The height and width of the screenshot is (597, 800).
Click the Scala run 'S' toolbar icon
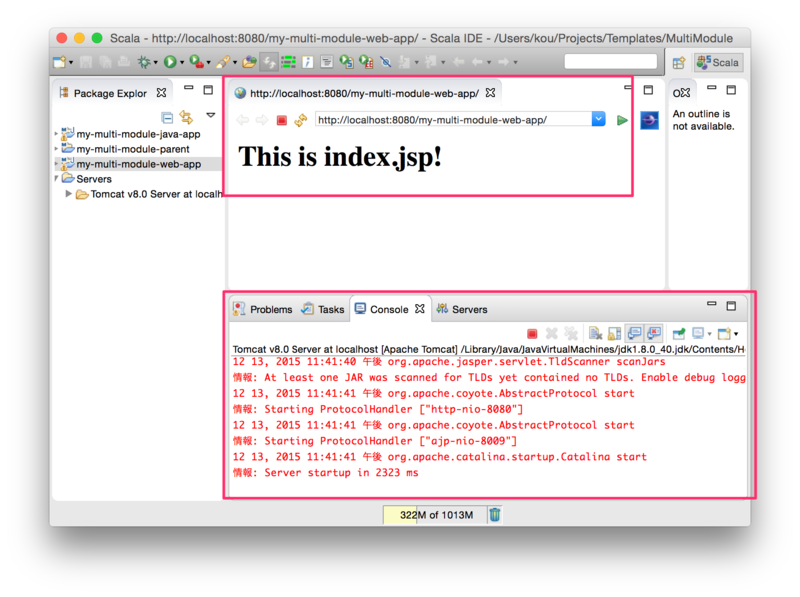tap(346, 62)
